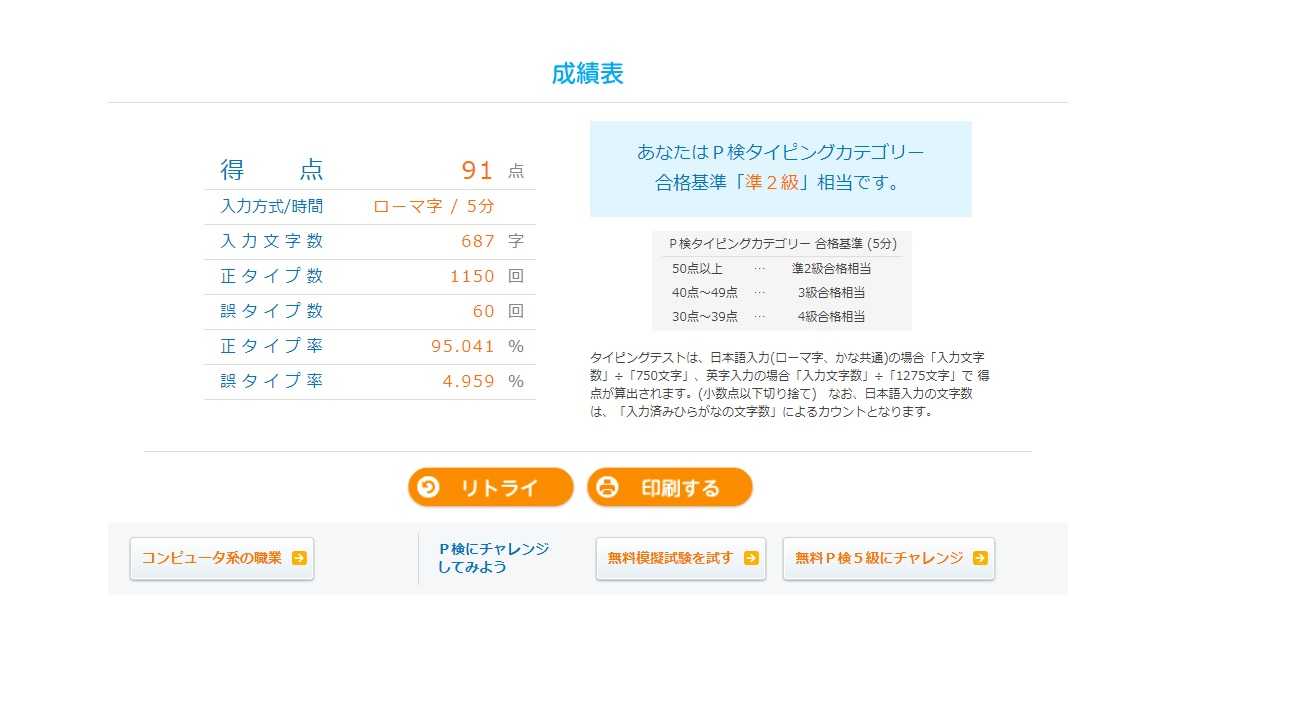The image size is (1303, 726).
Task: Click the blue result banner about Ｐ検タイピング
Action: 781,169
